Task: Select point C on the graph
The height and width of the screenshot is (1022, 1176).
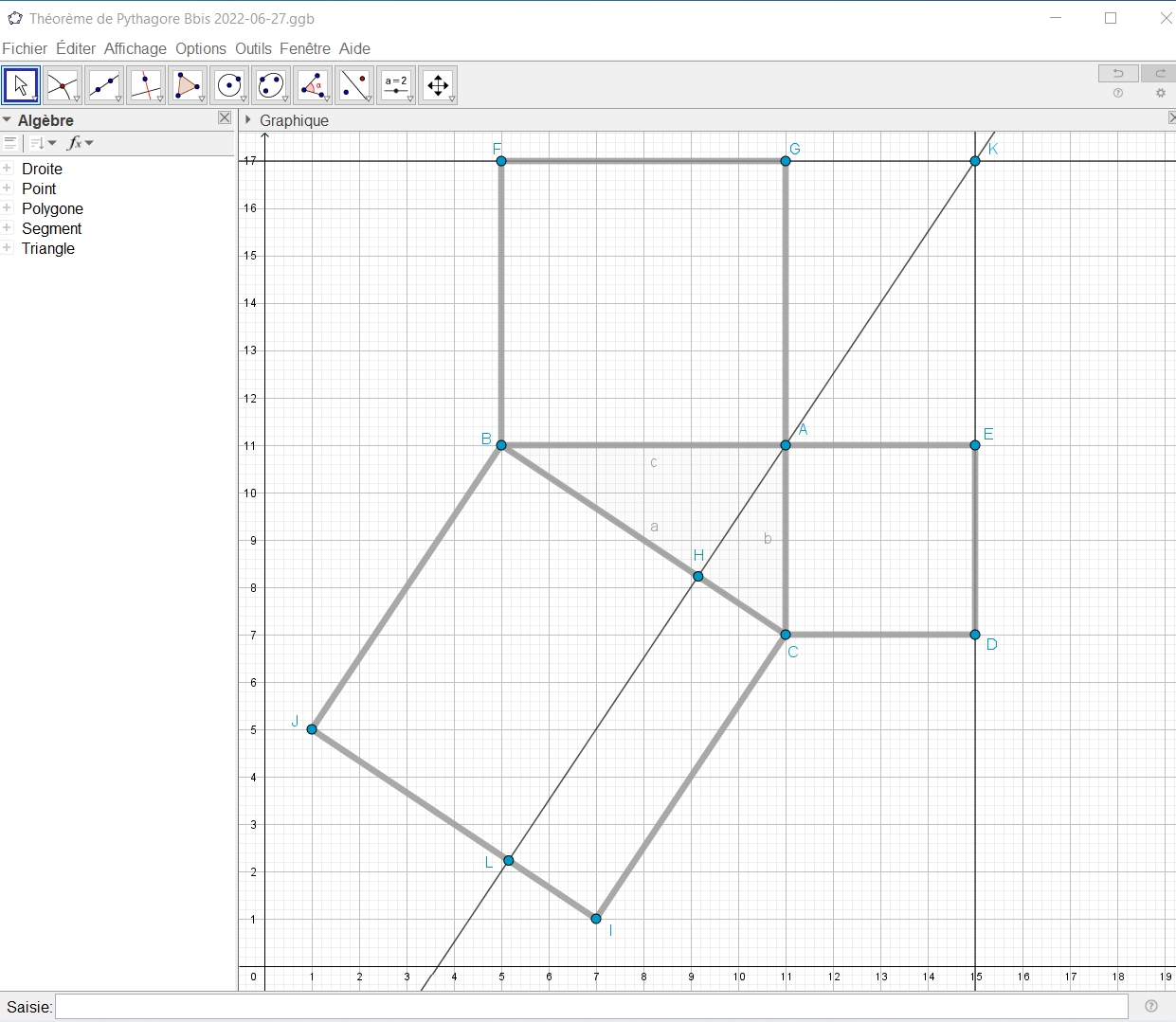Action: (x=786, y=635)
